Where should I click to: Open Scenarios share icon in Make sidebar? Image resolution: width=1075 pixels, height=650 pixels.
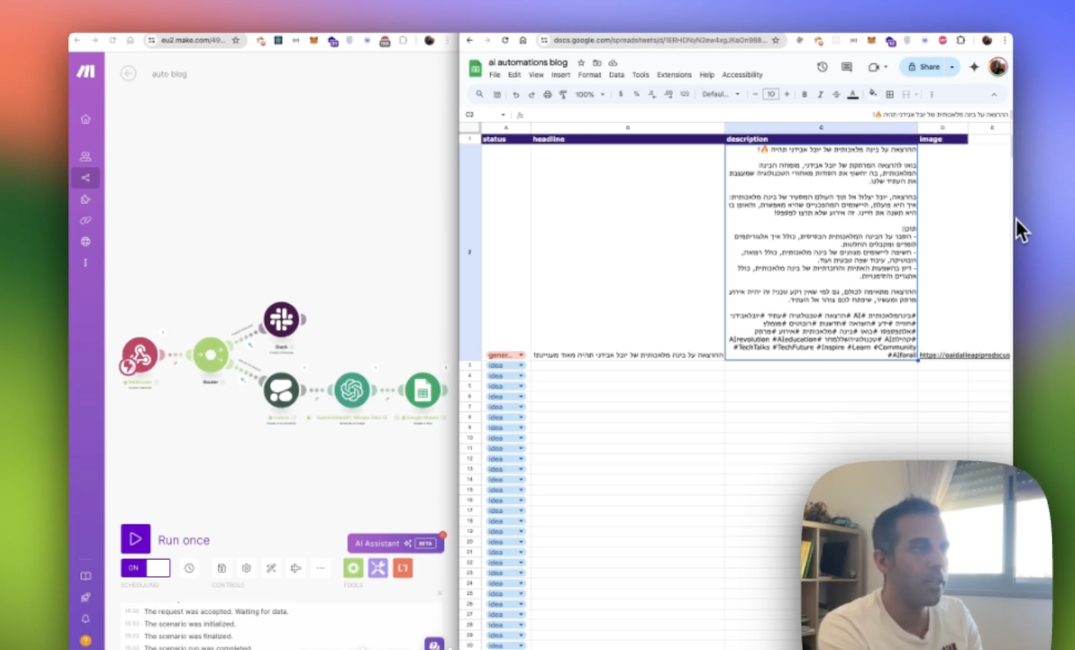pos(86,178)
